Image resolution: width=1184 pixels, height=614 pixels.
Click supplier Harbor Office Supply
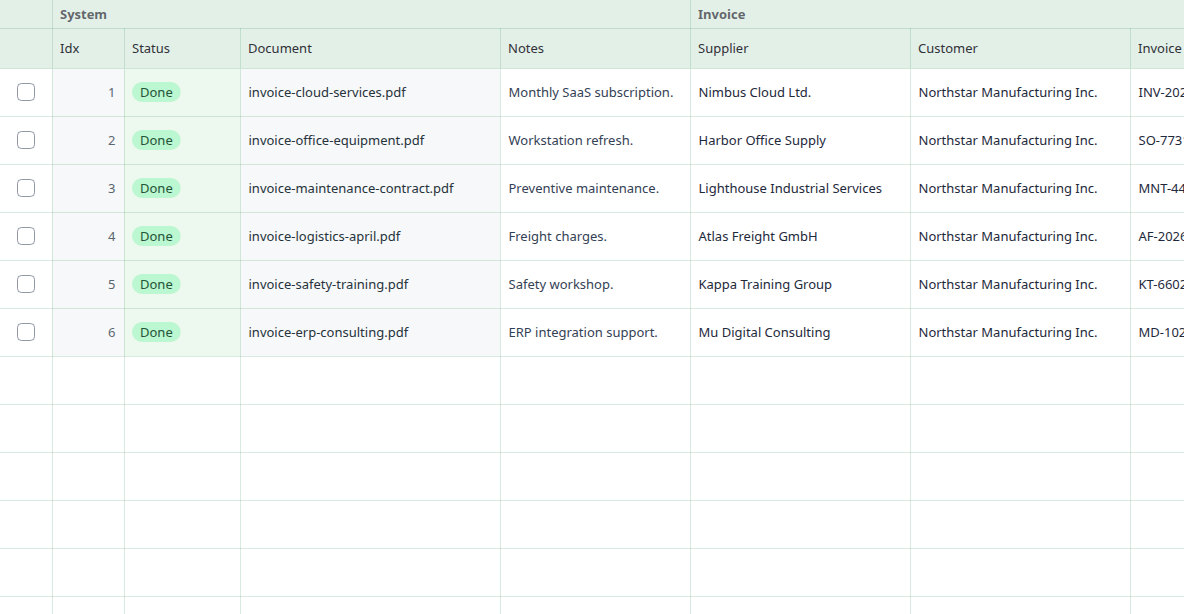tap(800, 140)
